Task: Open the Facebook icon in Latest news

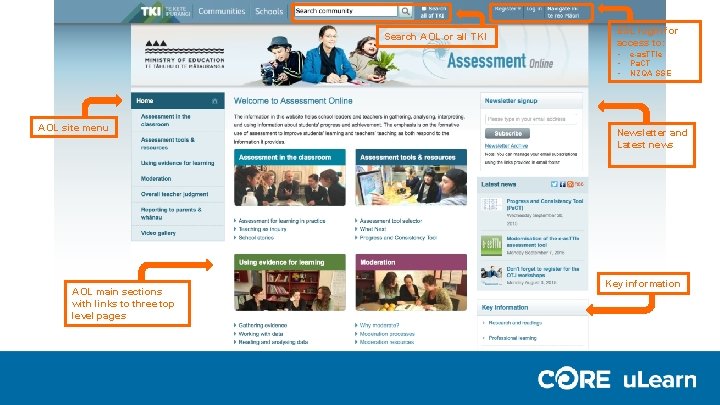Action: point(562,184)
